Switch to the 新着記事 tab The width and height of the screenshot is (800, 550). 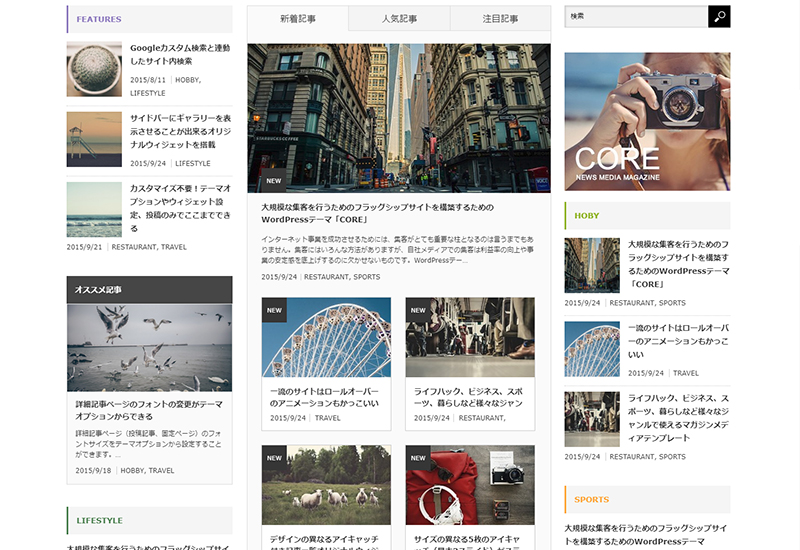coord(298,19)
